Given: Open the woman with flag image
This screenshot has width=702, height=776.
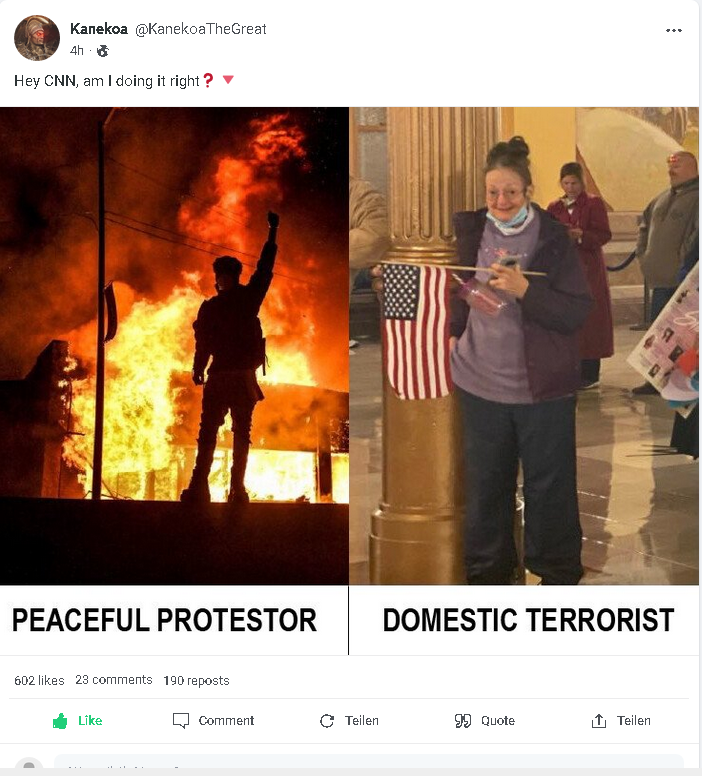Looking at the screenshot, I should [524, 346].
